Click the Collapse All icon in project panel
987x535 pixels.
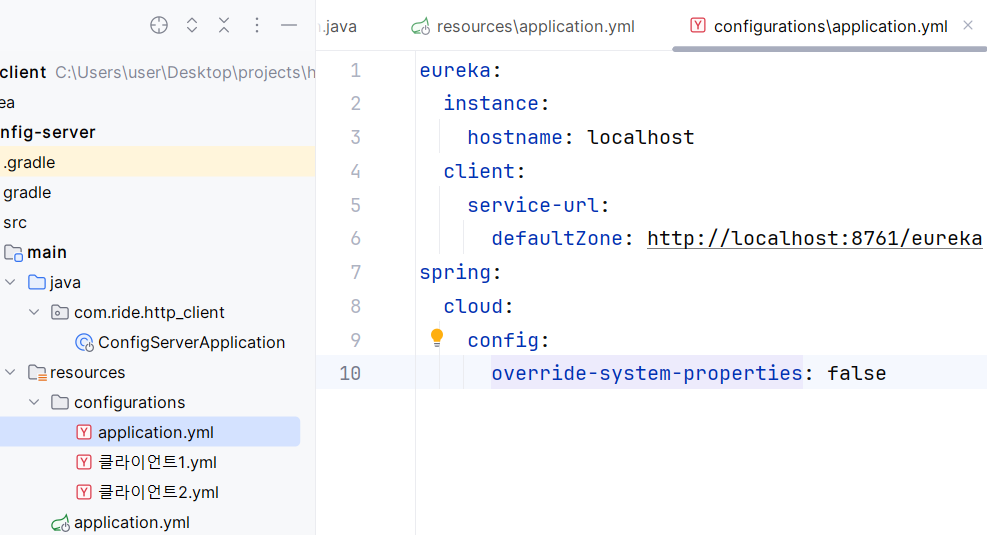(x=224, y=25)
